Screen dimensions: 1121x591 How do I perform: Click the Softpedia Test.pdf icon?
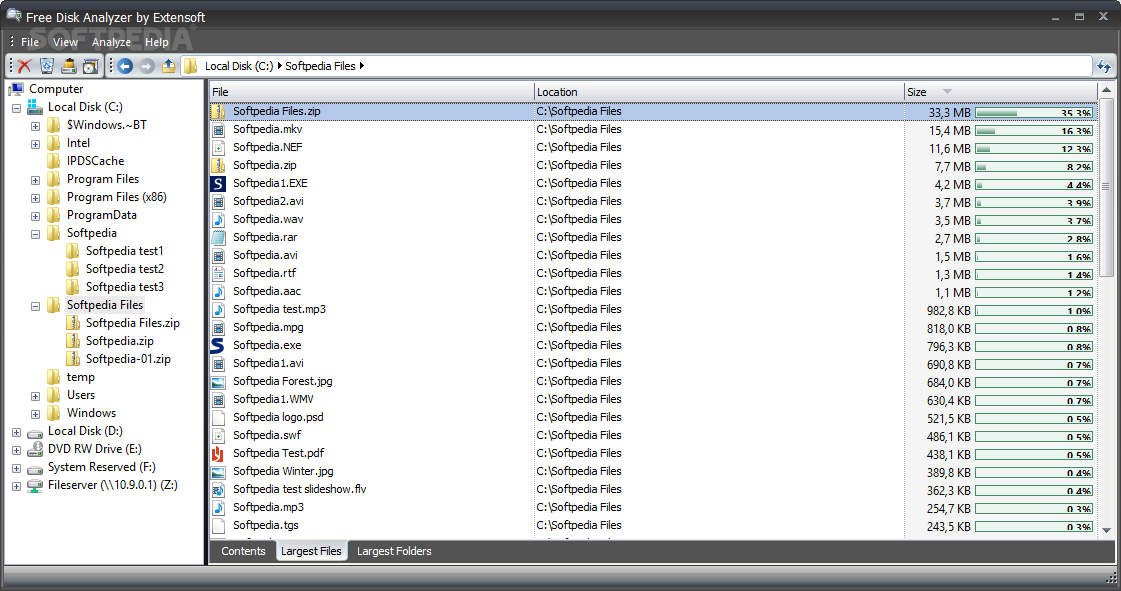[218, 453]
